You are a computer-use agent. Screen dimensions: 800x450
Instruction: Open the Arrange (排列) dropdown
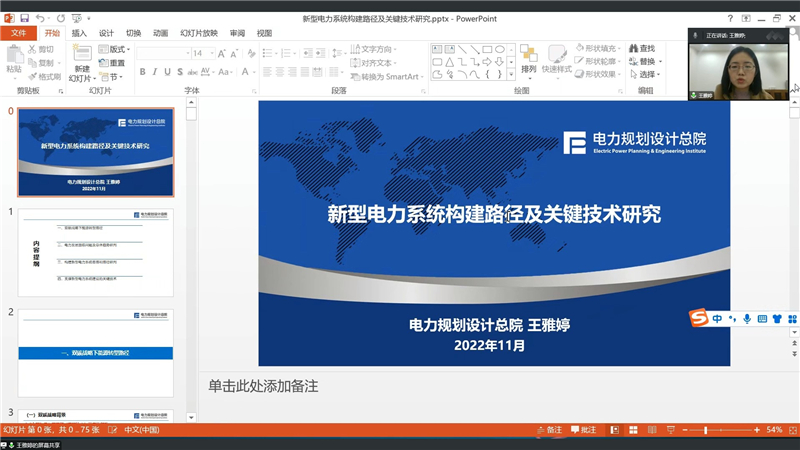(x=529, y=60)
